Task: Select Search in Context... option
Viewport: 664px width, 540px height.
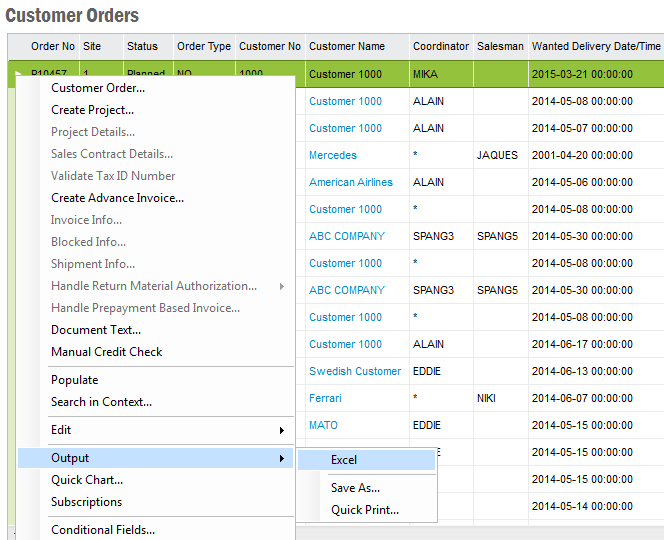Action: pos(101,402)
